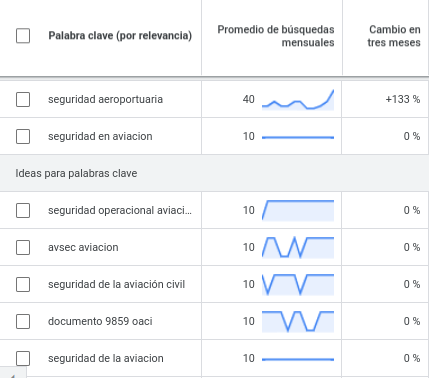This screenshot has width=429, height=378.
Task: Check the avsec aviacion row checkbox
Action: [23, 247]
